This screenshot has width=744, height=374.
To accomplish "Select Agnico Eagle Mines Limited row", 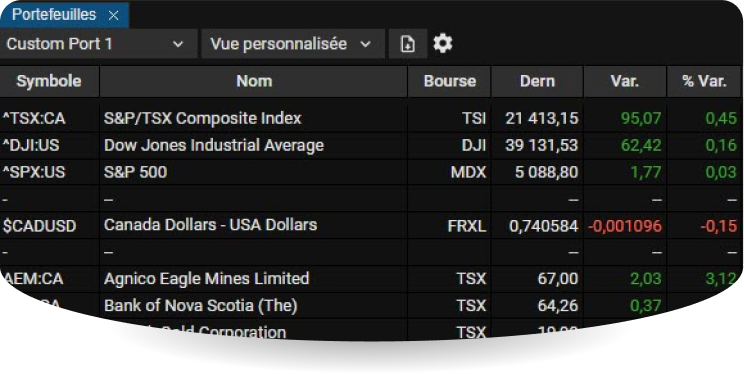I will [x=370, y=279].
